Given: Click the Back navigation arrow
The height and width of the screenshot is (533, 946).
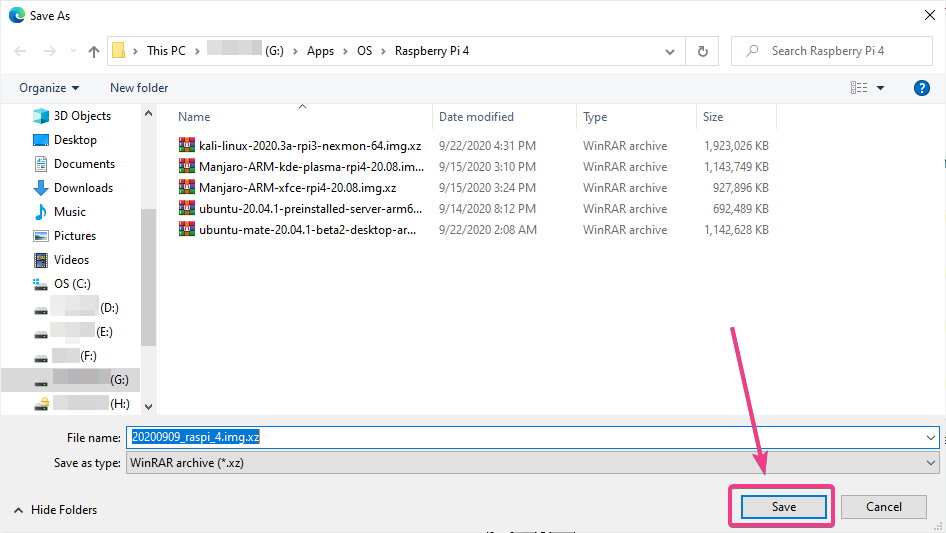Looking at the screenshot, I should pos(19,51).
